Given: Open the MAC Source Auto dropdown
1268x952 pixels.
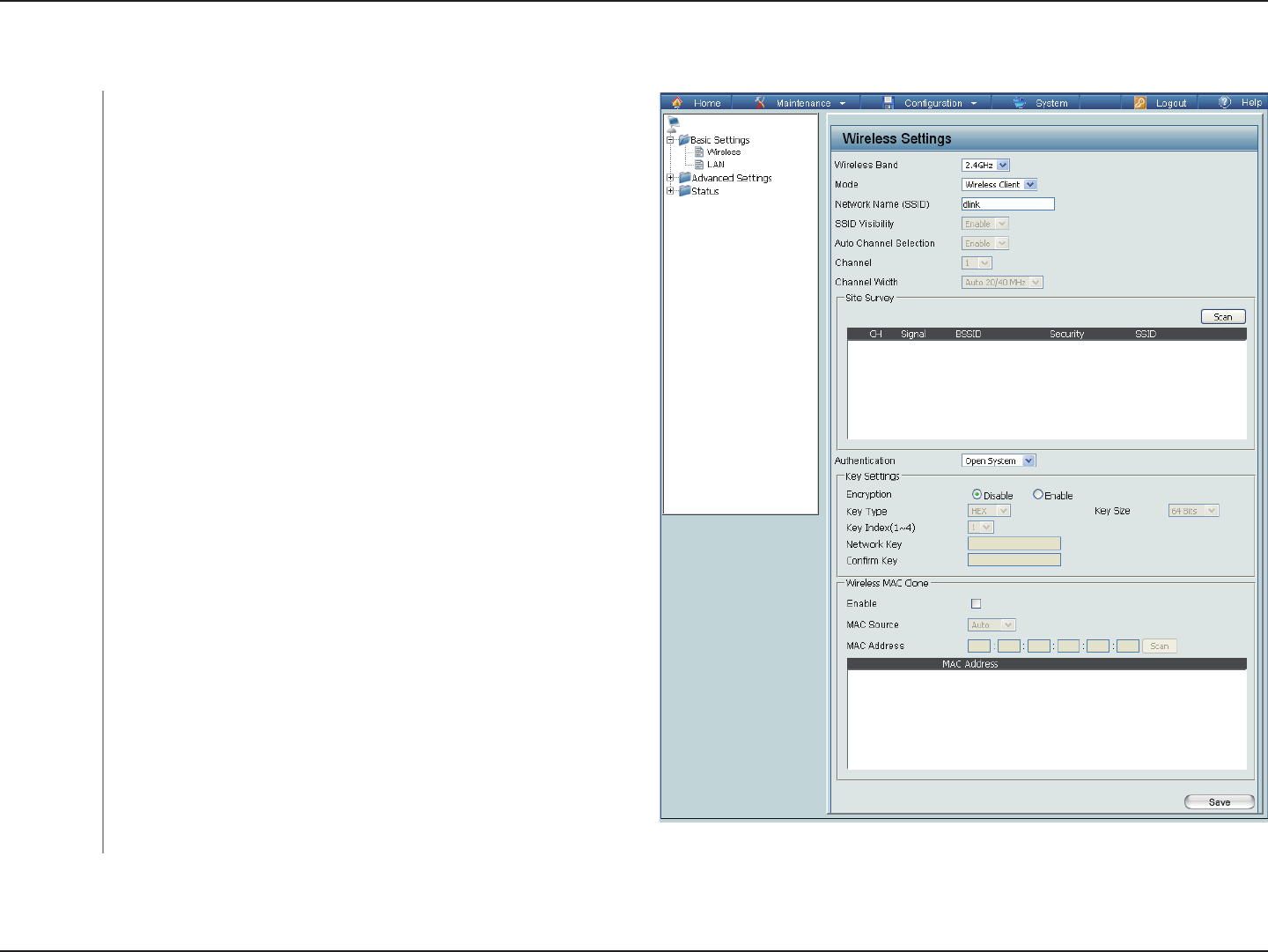Looking at the screenshot, I should tap(992, 624).
